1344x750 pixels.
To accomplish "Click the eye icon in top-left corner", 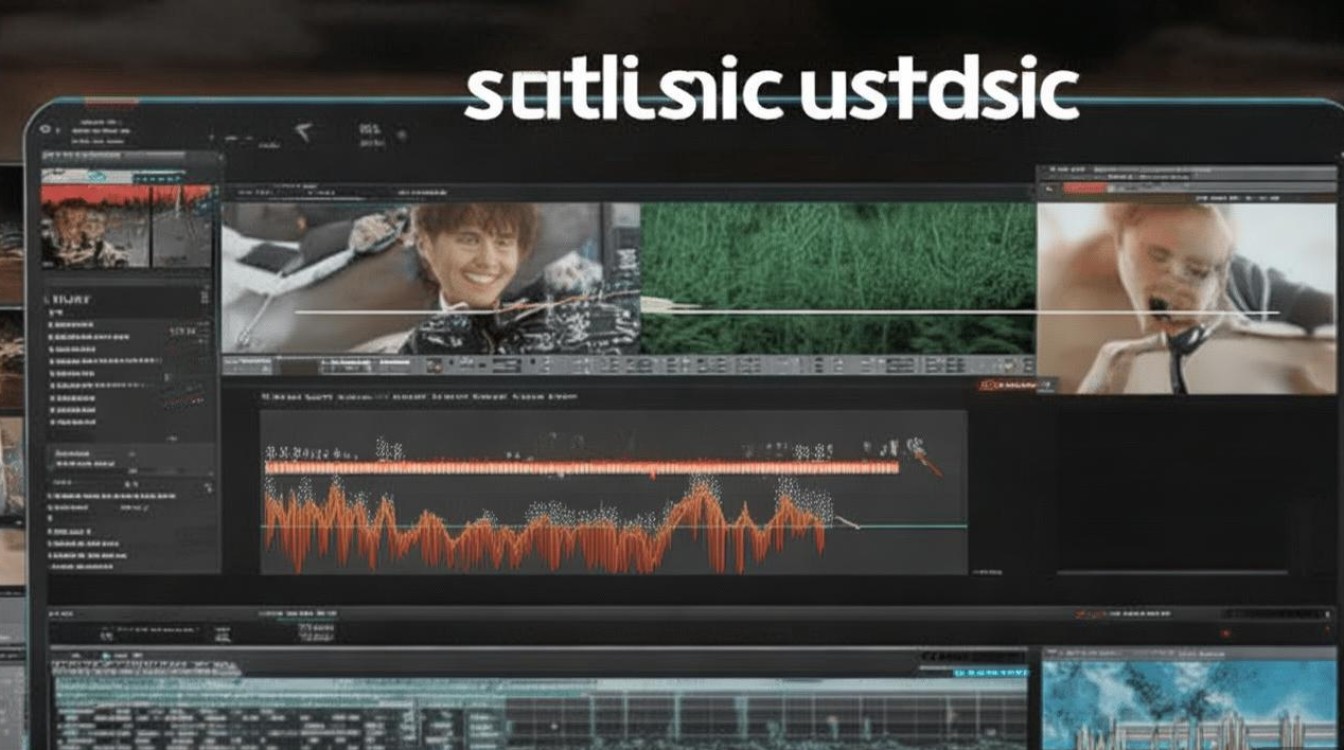I will point(43,130).
